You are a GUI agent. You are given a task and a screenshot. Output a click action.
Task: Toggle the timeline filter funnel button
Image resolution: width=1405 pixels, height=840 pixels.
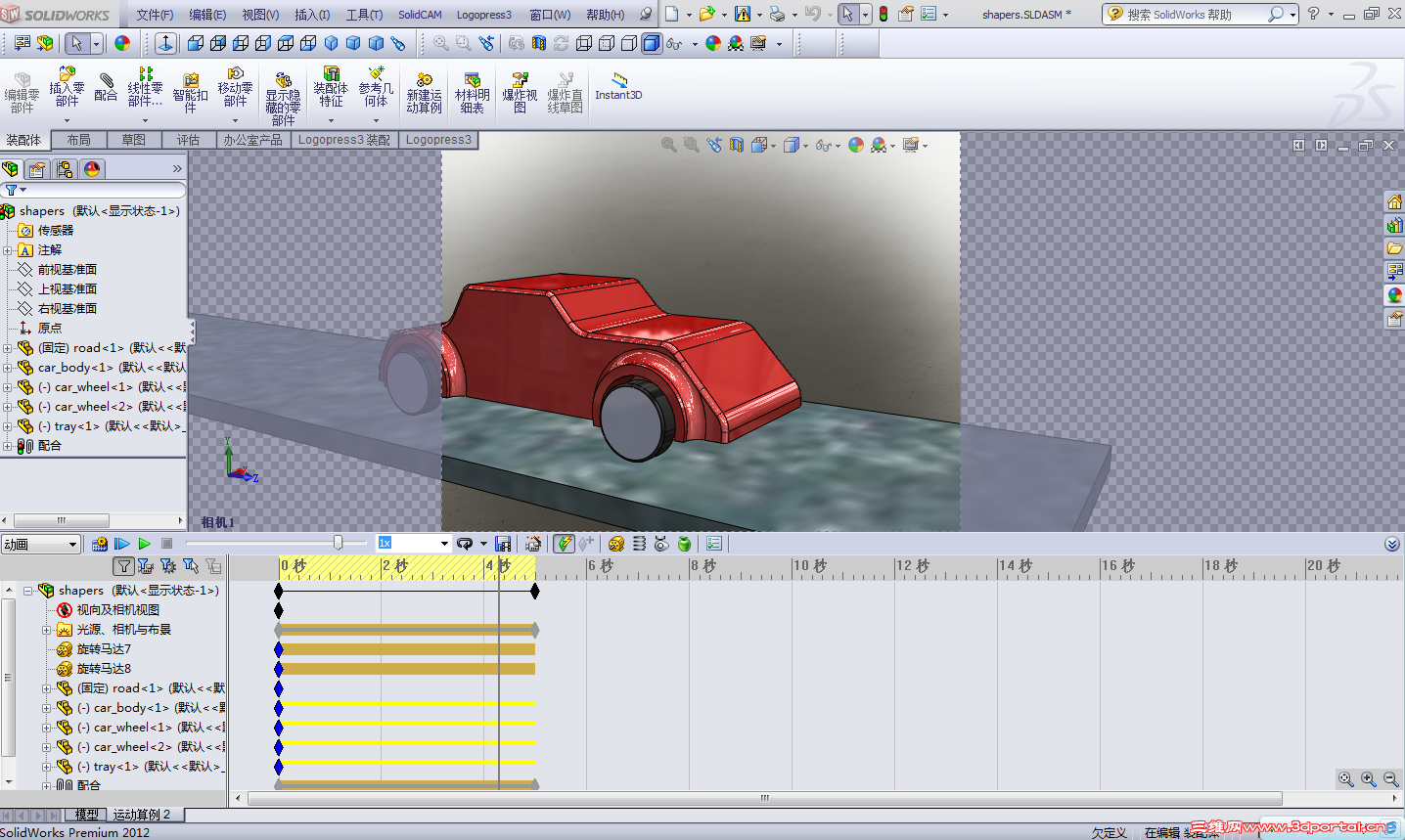coord(123,566)
